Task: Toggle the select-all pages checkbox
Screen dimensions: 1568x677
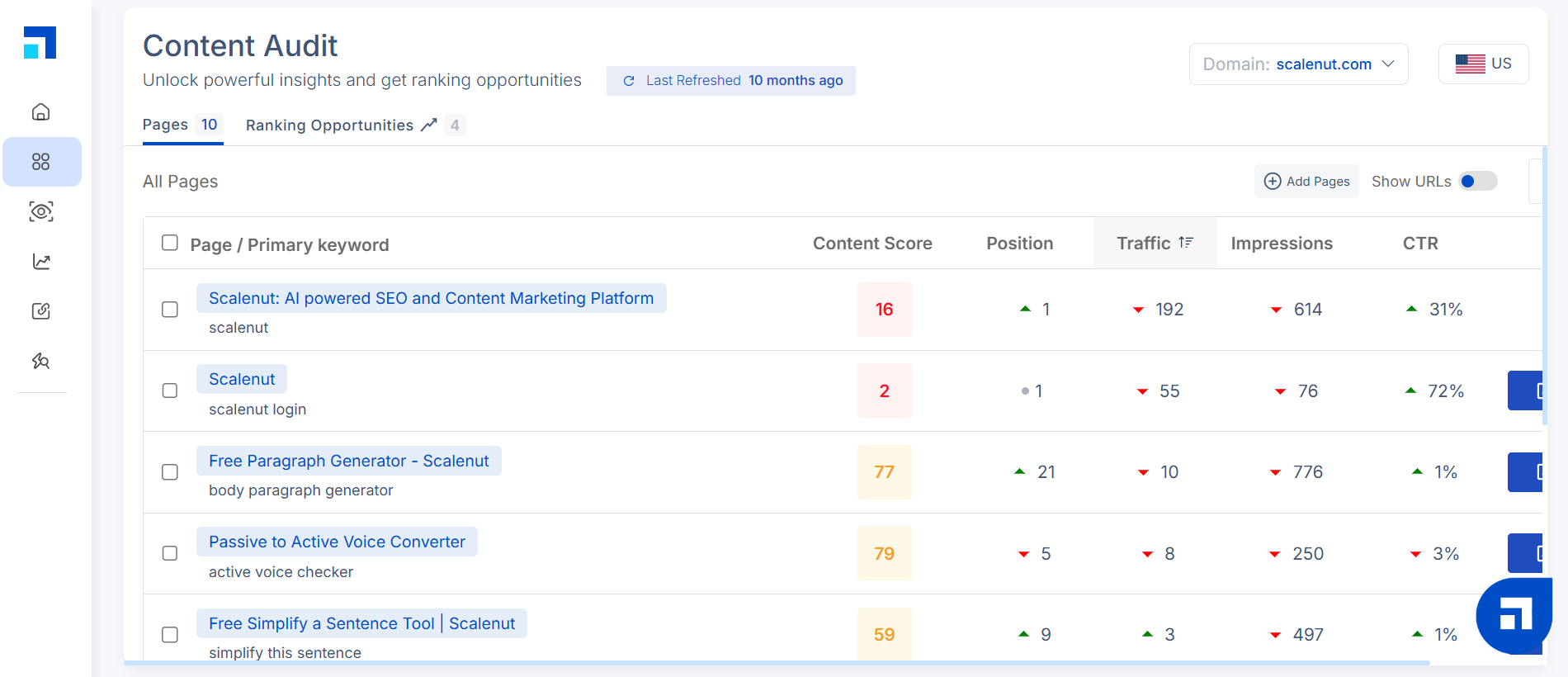Action: pos(170,243)
